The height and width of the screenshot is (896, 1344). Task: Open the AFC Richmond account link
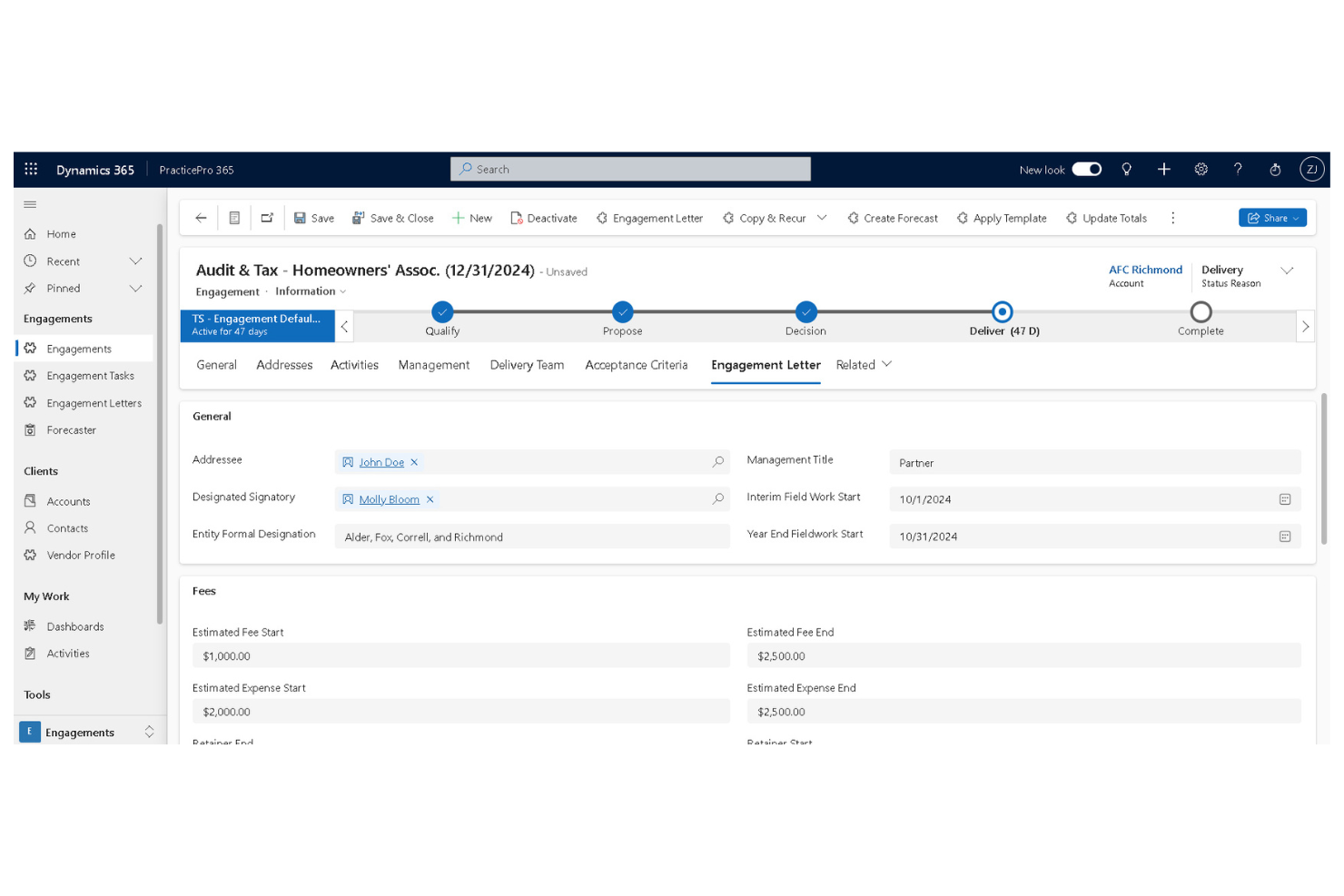pyautogui.click(x=1145, y=270)
